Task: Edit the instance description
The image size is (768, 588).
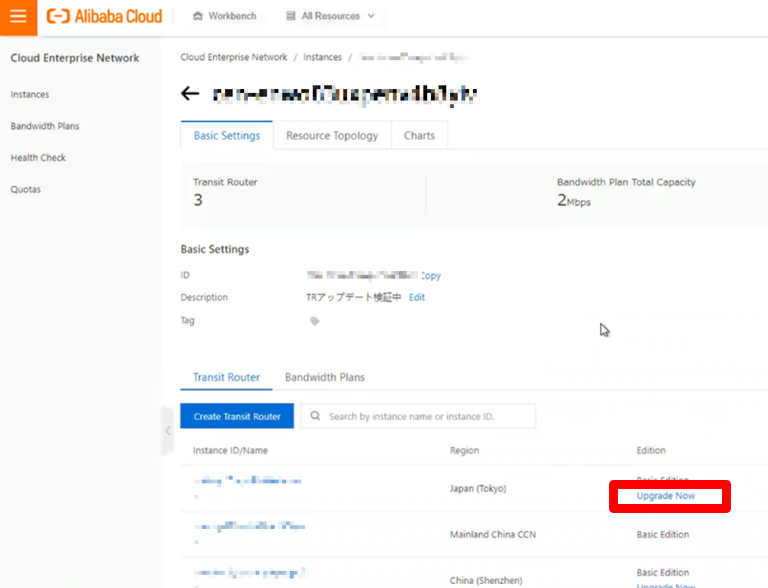Action: (417, 297)
